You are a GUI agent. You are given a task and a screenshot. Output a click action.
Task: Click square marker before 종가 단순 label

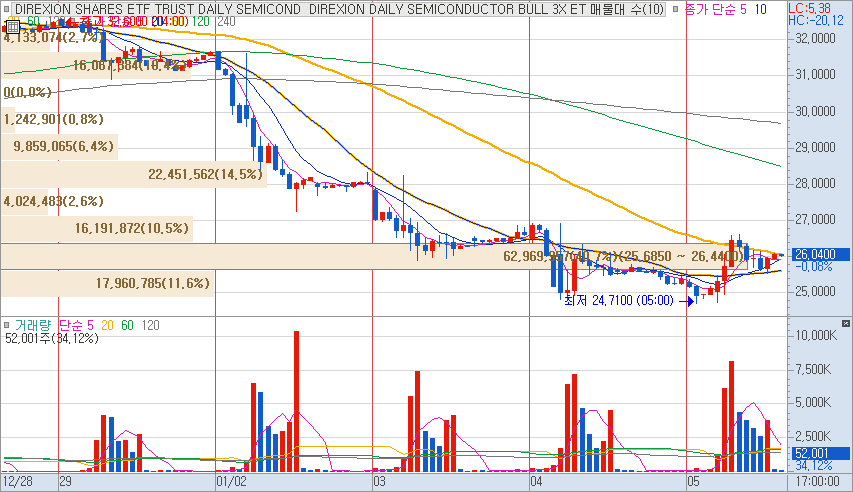(675, 9)
